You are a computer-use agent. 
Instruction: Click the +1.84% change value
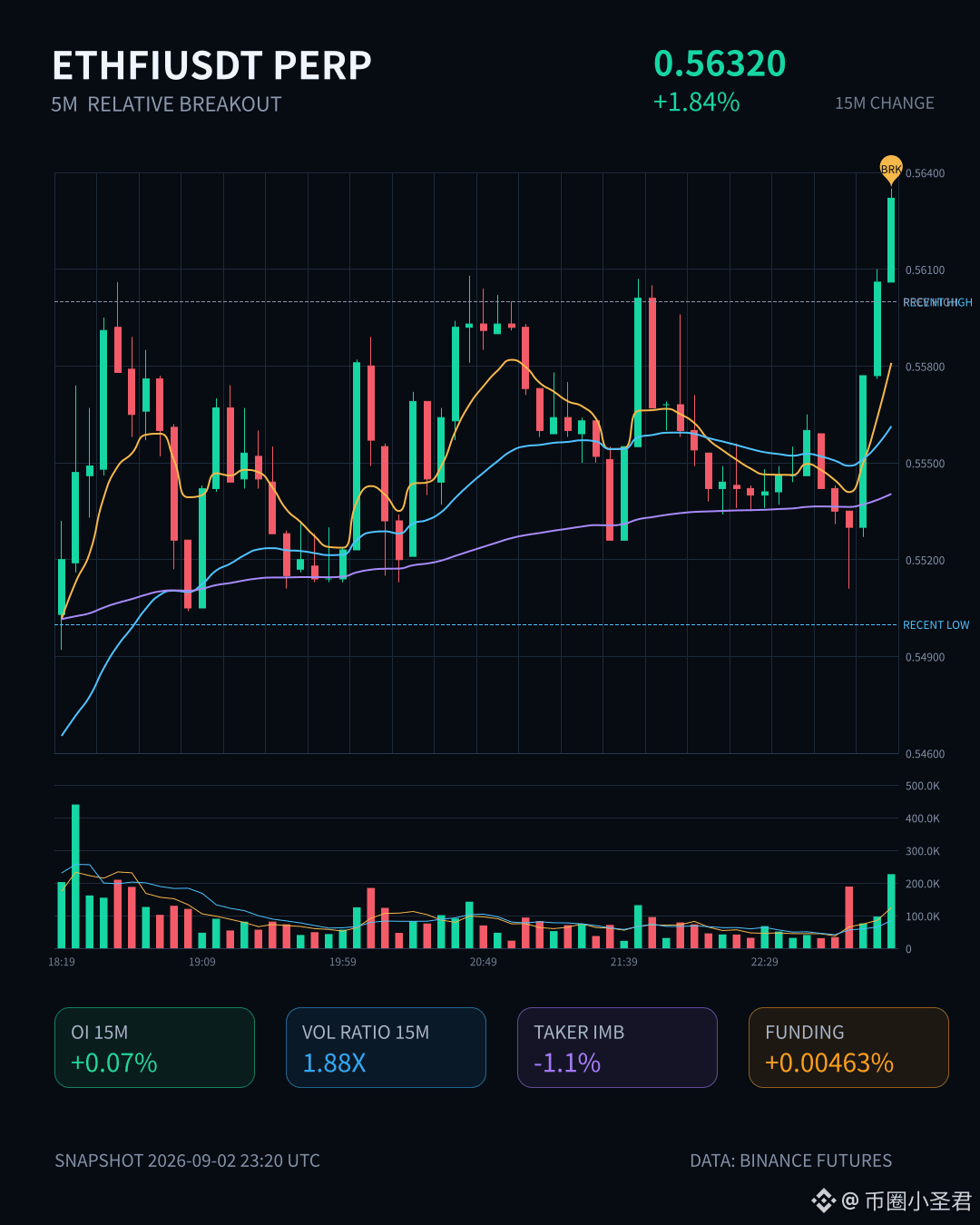696,102
